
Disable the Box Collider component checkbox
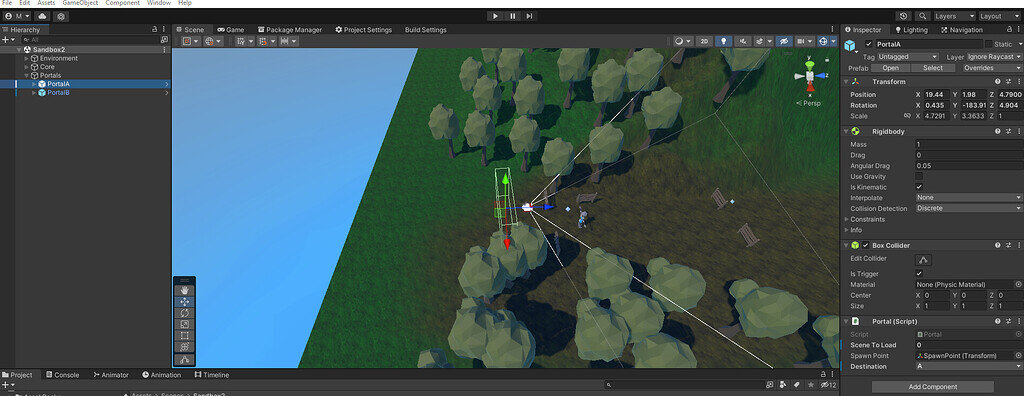click(866, 245)
